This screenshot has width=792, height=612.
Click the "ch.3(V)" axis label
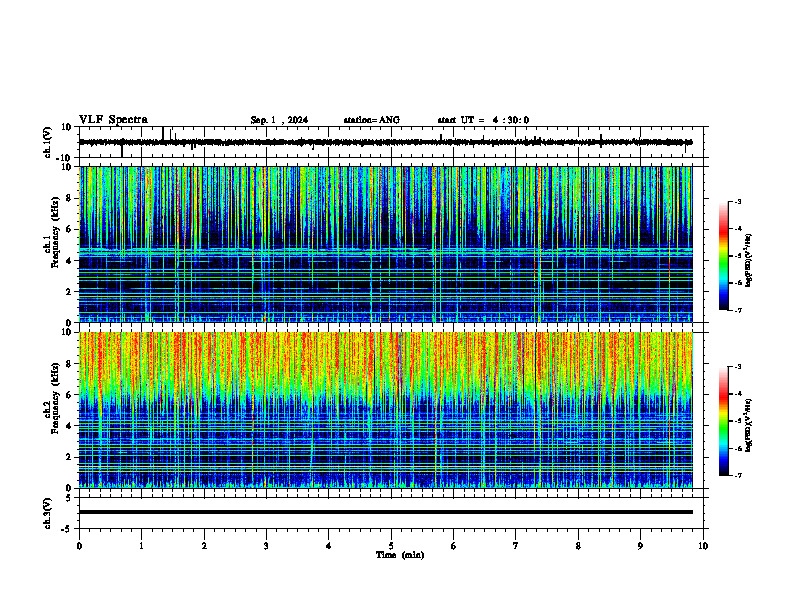click(x=48, y=513)
